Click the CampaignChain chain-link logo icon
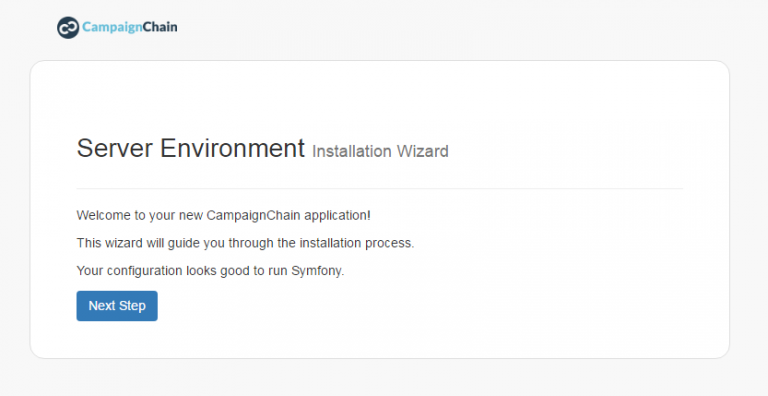The image size is (768, 396). [x=68, y=27]
